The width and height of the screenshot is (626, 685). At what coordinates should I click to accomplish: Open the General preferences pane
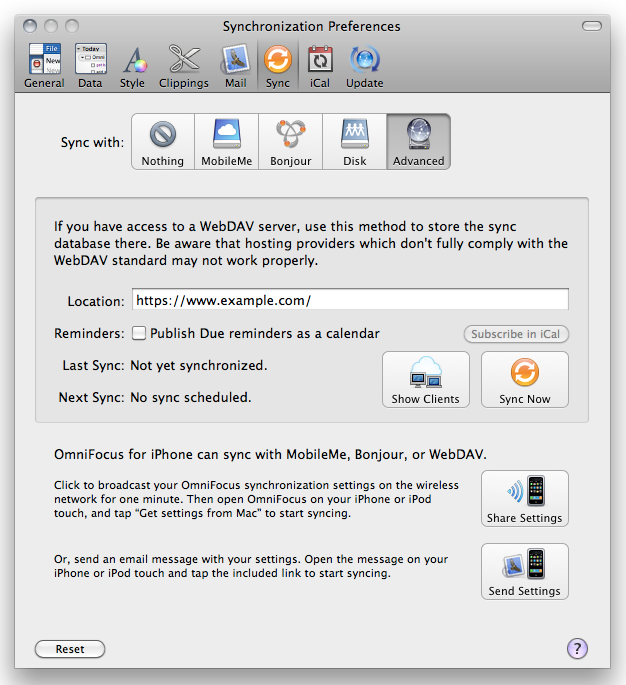click(44, 66)
